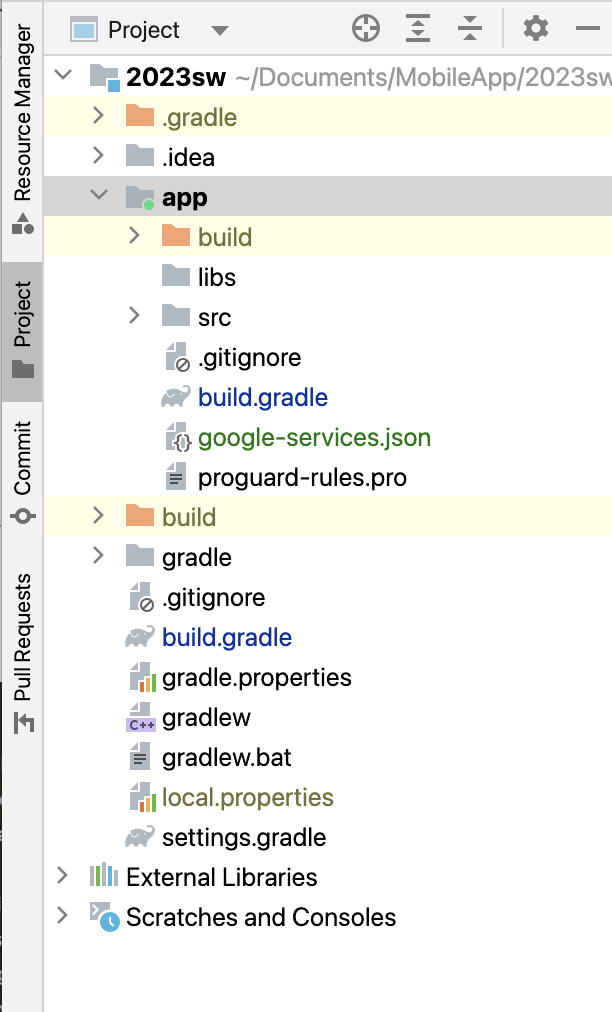
Task: Open the Pull Requests side tab
Action: (x=21, y=652)
